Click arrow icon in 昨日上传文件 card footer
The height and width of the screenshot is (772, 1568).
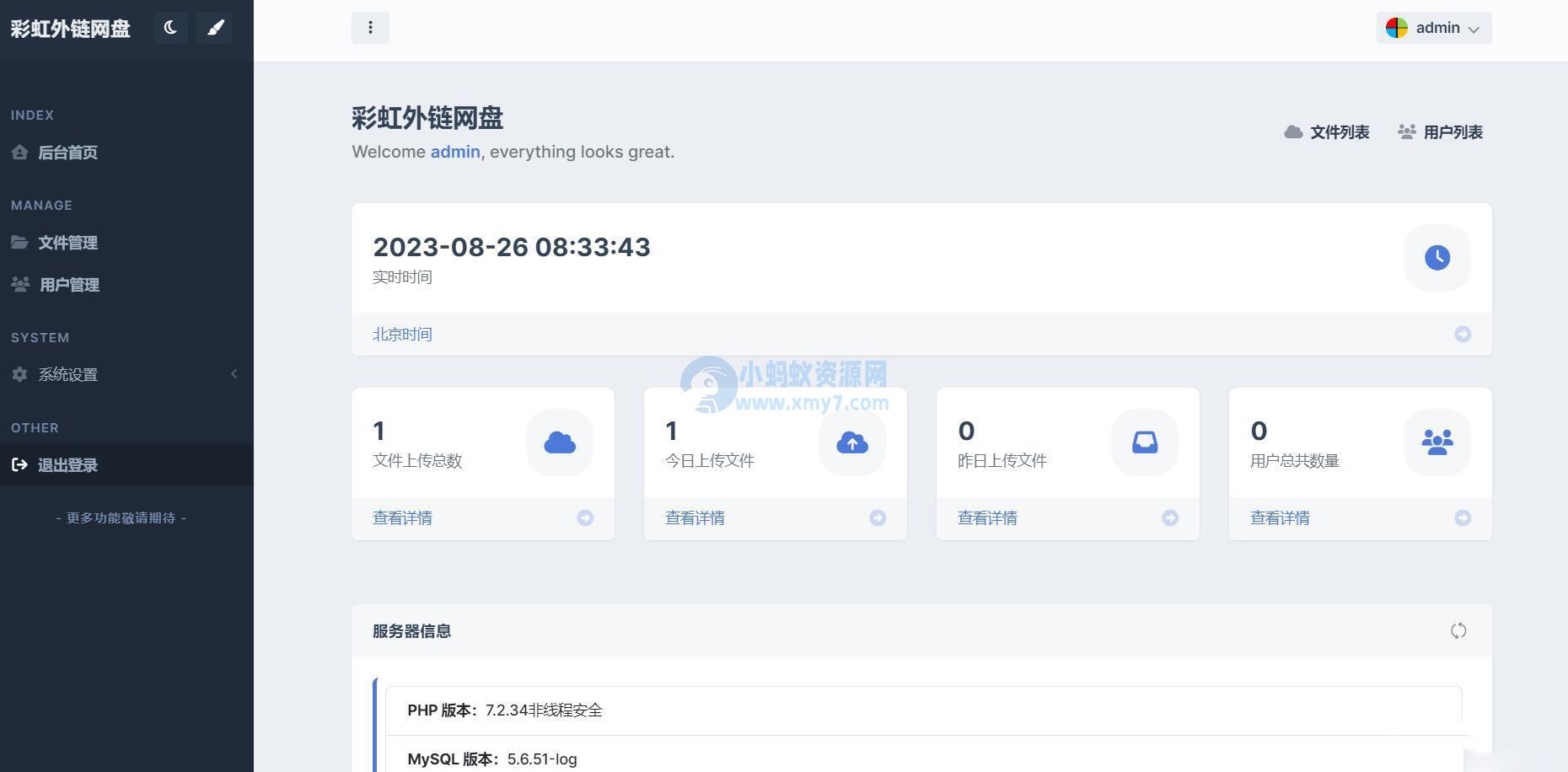coord(1170,518)
